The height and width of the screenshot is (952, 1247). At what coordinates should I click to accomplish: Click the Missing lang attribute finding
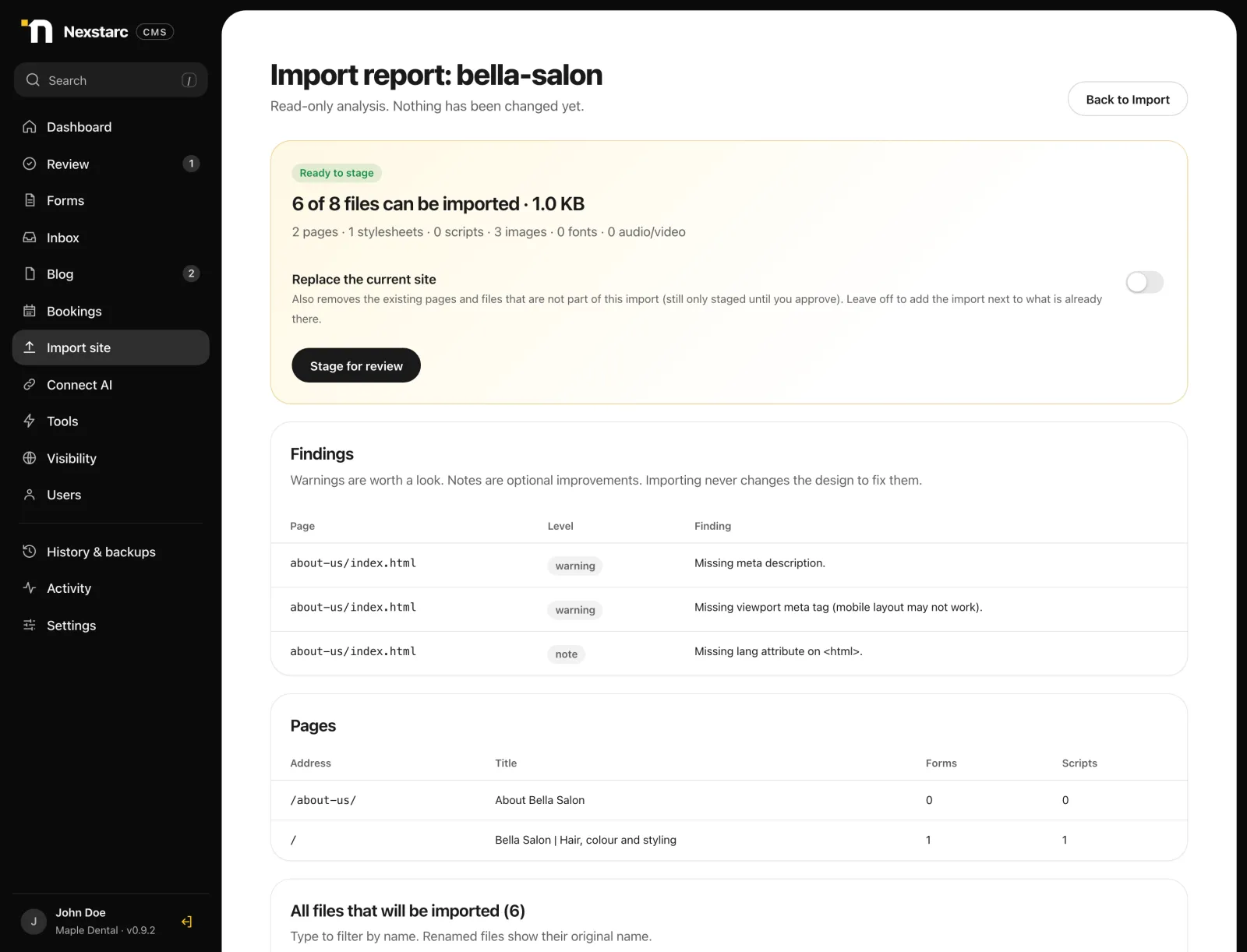pyautogui.click(x=778, y=651)
